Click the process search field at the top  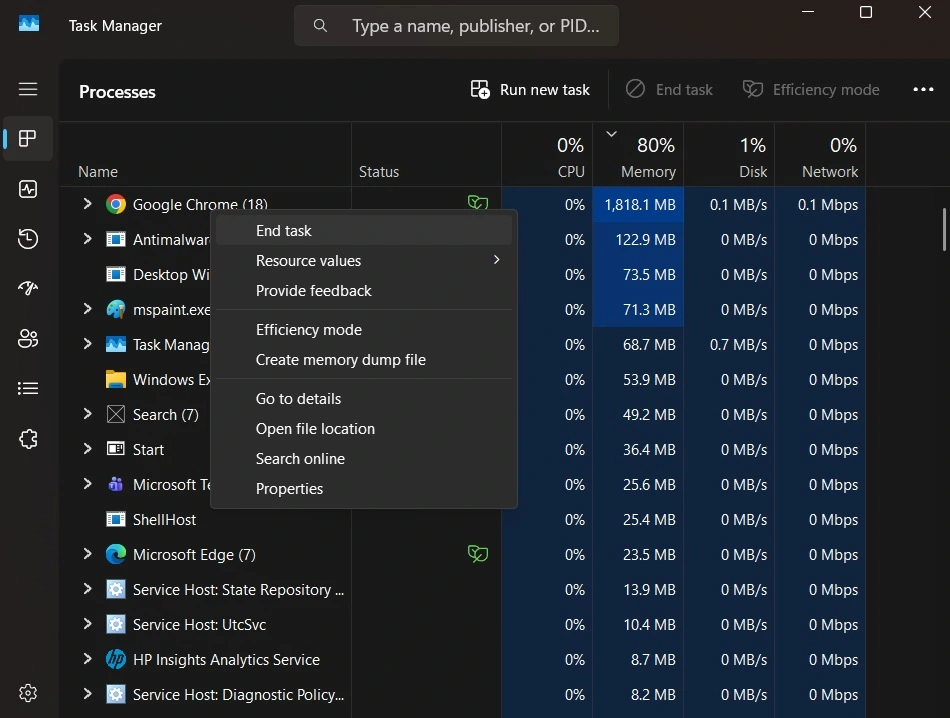pos(455,25)
